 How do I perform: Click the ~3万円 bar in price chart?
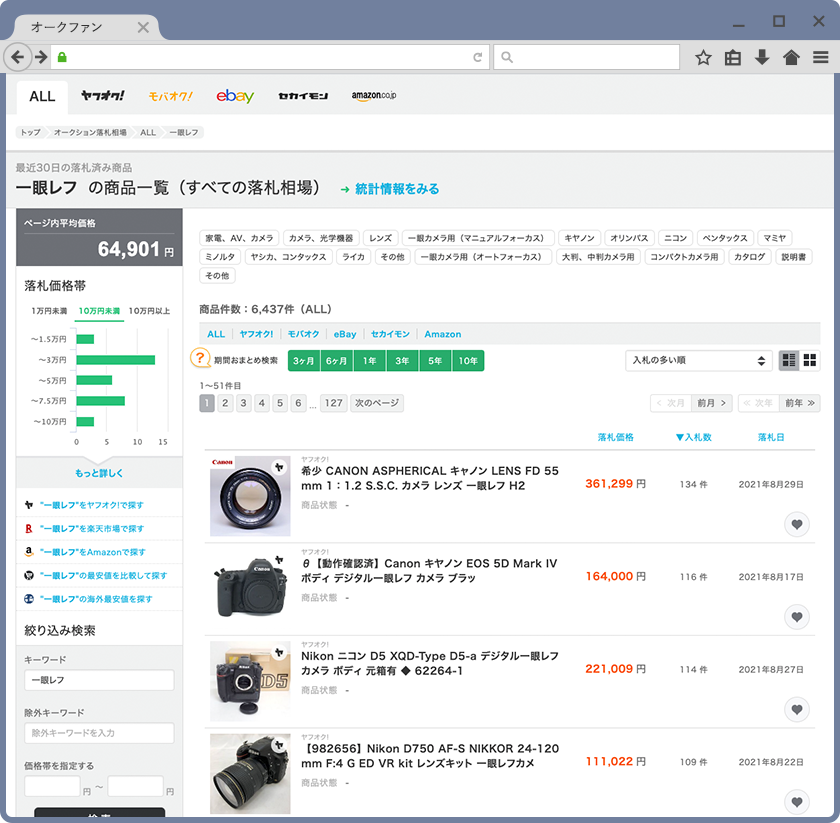(115, 360)
